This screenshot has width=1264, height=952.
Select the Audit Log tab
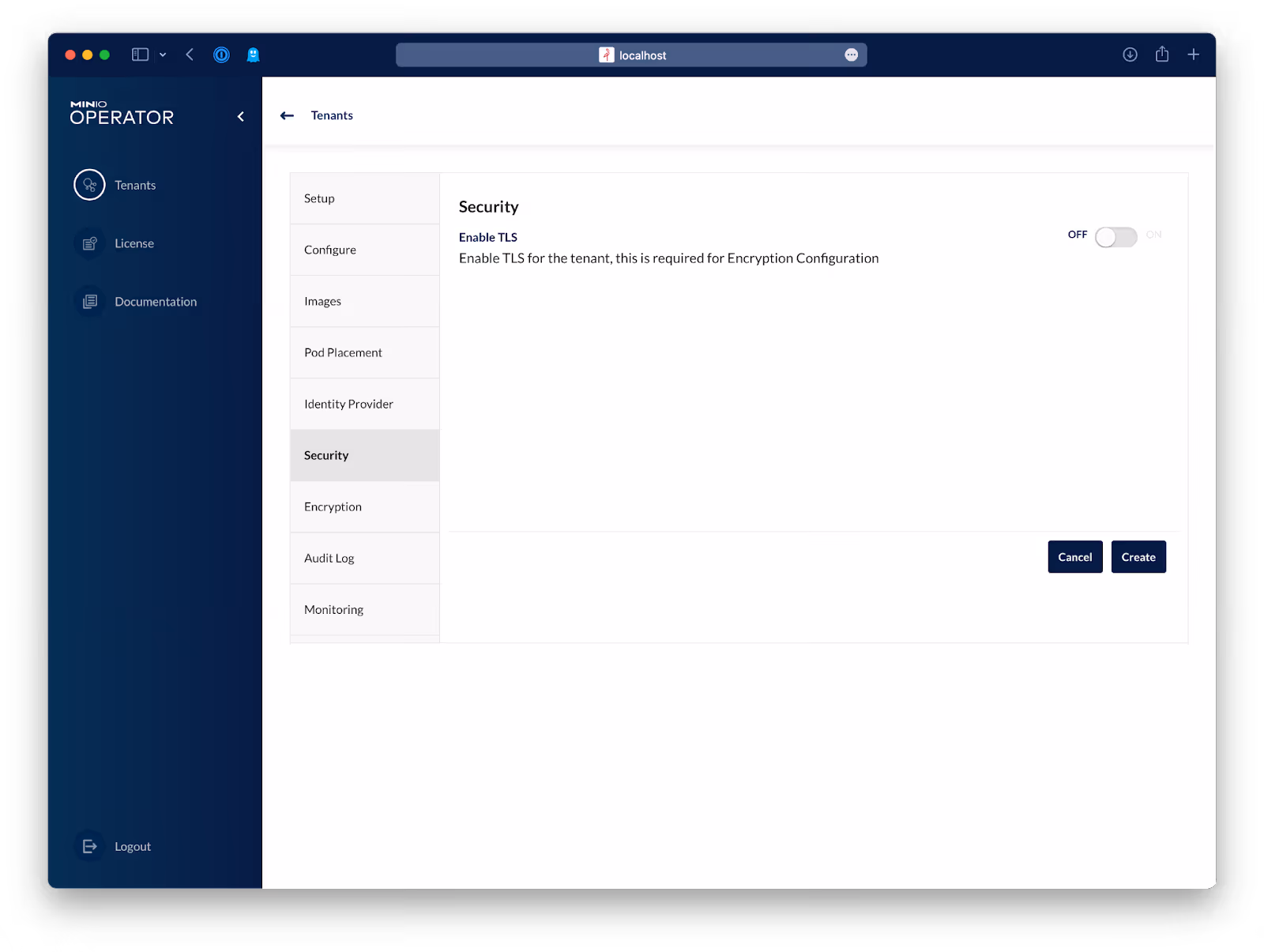click(x=365, y=558)
